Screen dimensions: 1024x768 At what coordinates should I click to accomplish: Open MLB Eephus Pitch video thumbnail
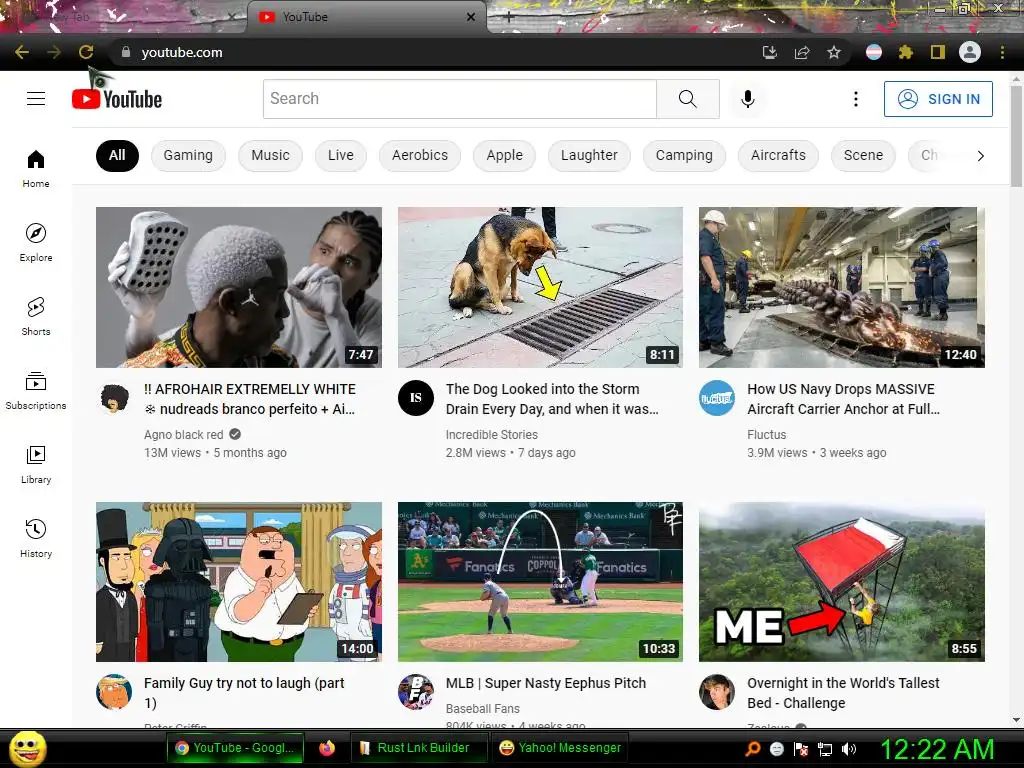[540, 582]
